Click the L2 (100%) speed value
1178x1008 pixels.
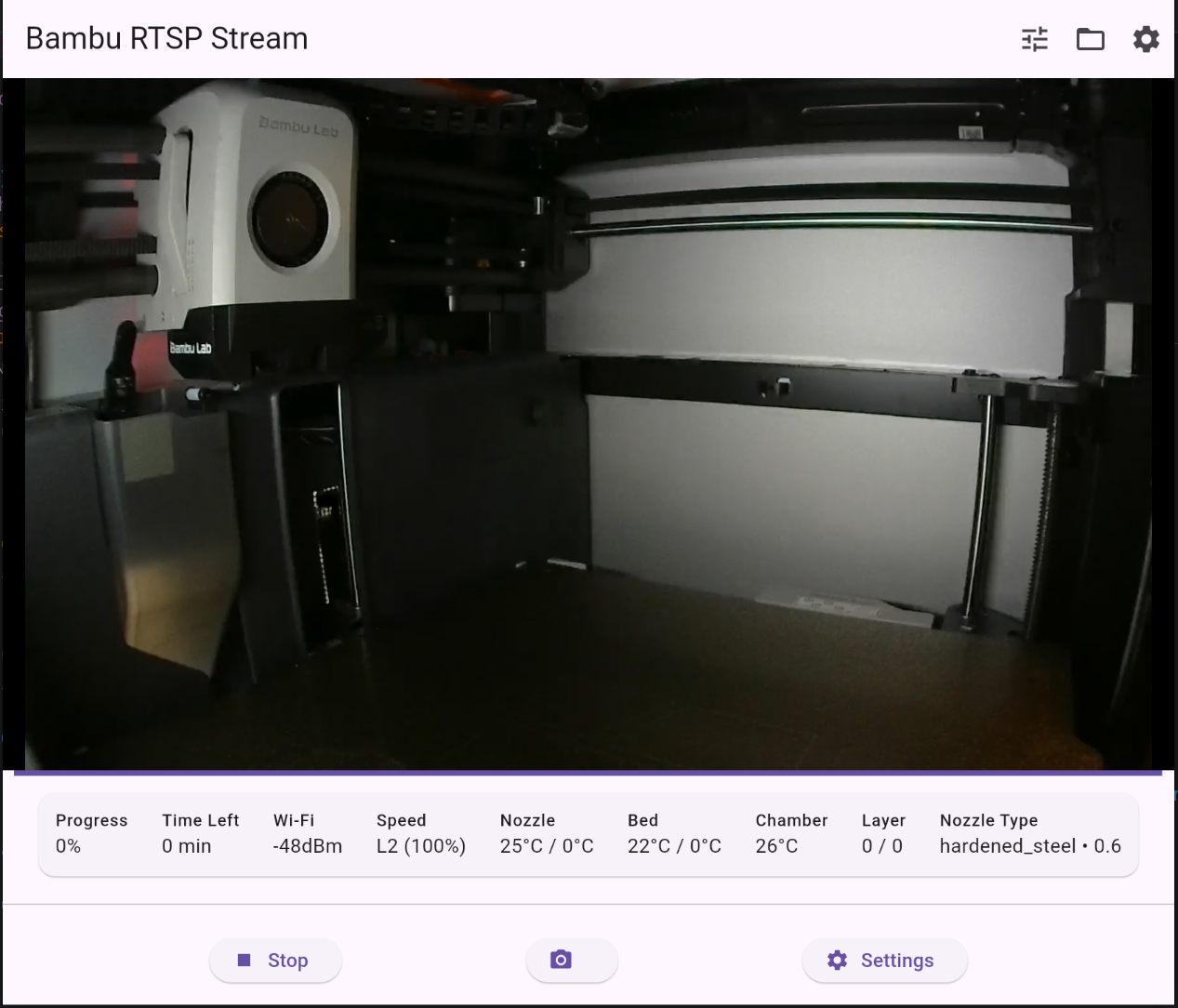coord(420,846)
